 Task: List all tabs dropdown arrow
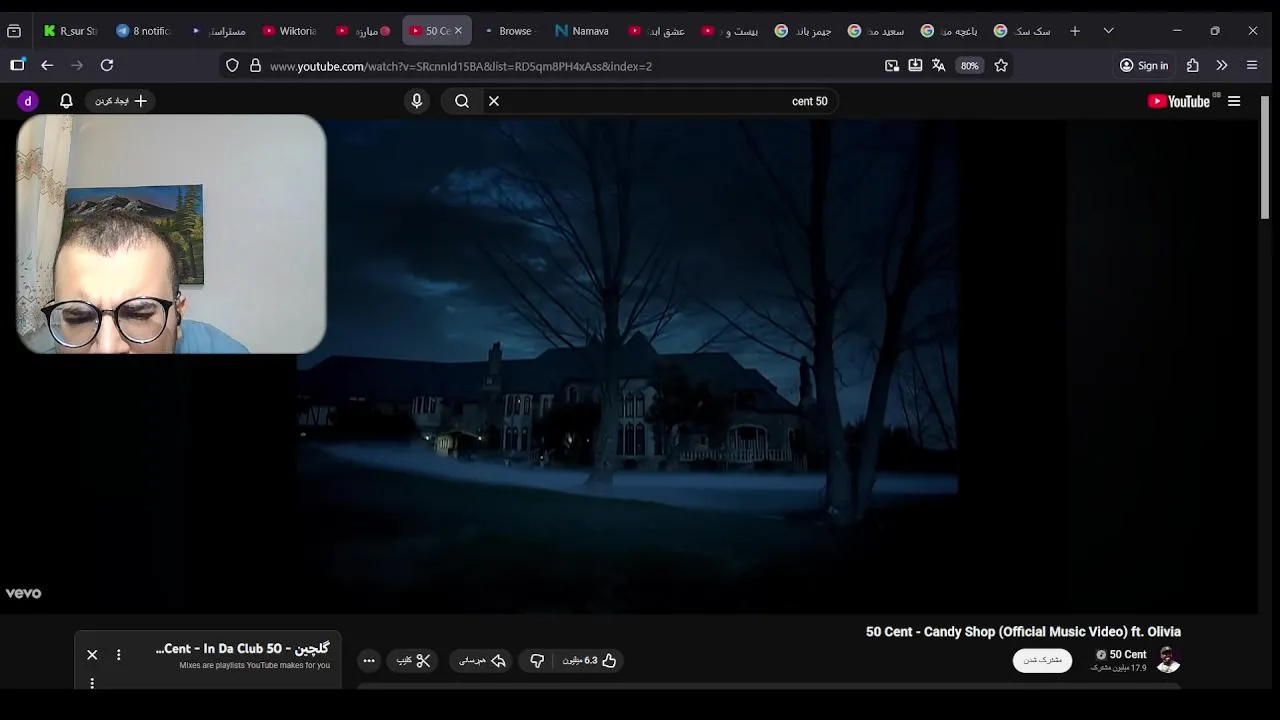tap(1108, 31)
